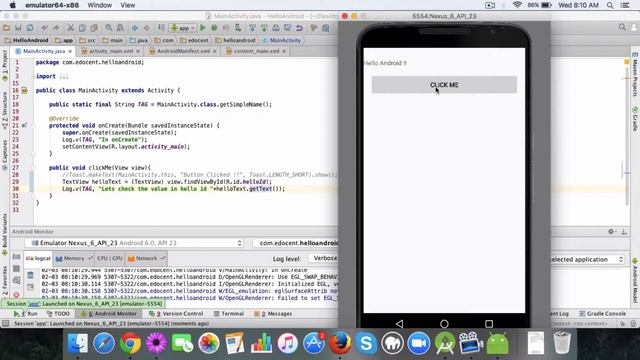The width and height of the screenshot is (640, 360).
Task: Open the com.edocent.helloandroid process dropdown
Action: click(296, 243)
